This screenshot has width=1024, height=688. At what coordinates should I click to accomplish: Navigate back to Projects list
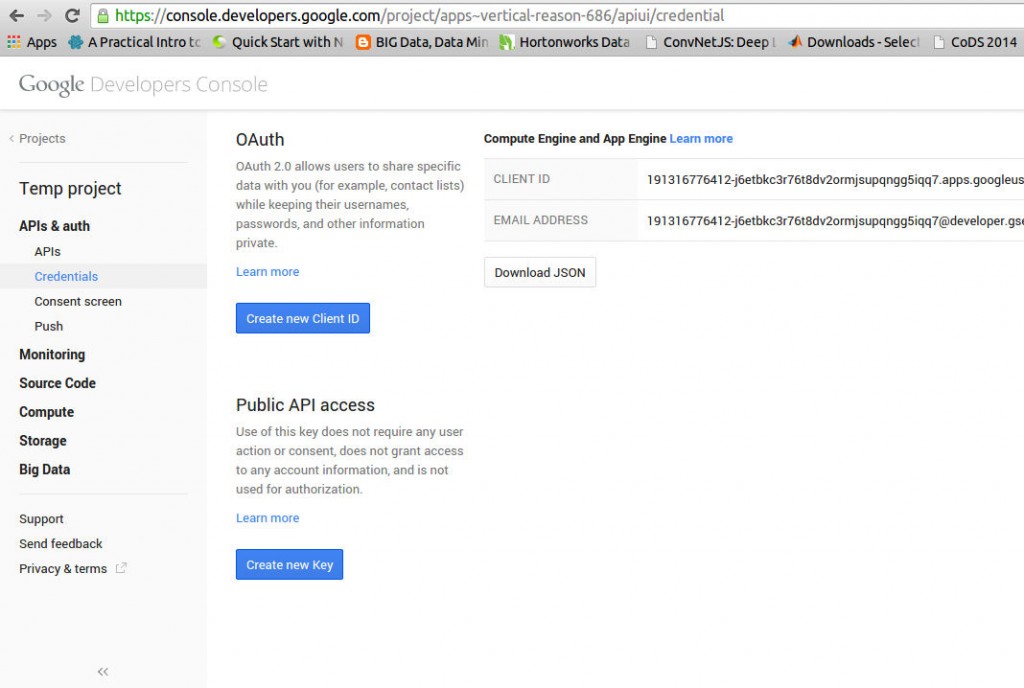(40, 138)
